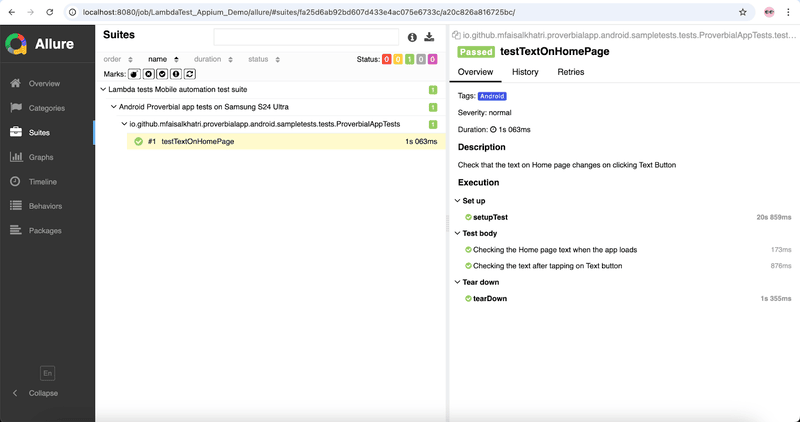Screen dimensions: 800x422
Task: Bookmark this page with the star
Action: tap(743, 12)
